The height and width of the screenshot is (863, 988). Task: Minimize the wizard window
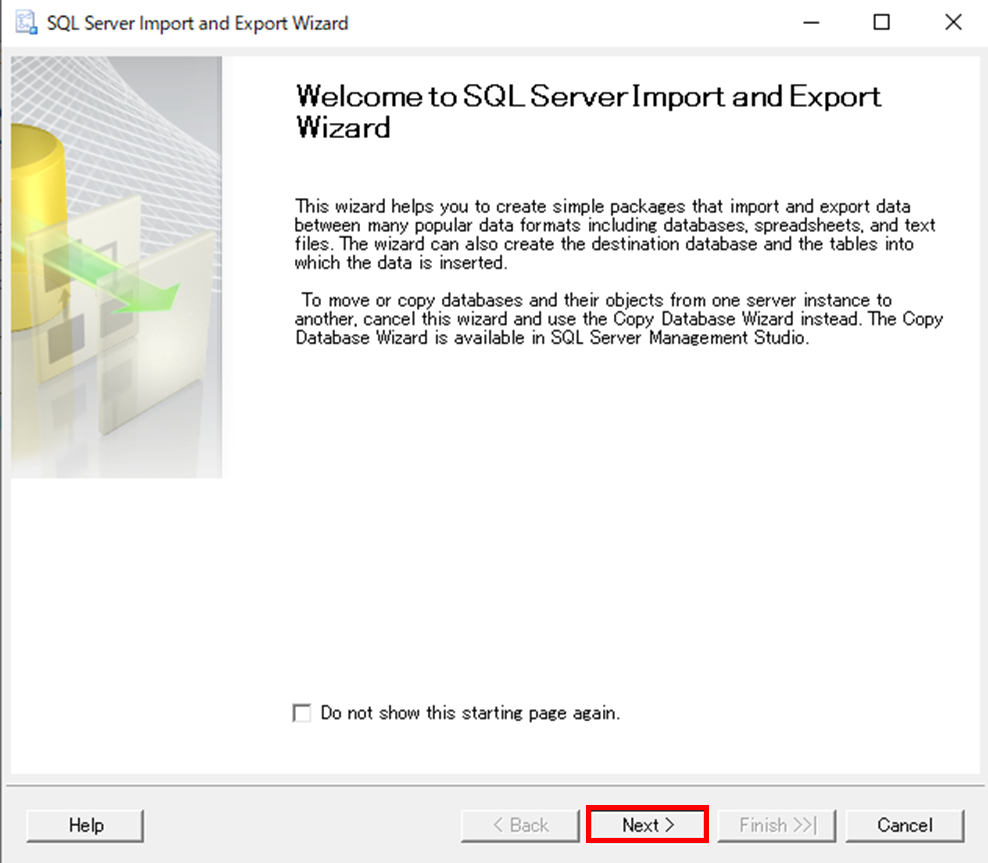tap(811, 23)
